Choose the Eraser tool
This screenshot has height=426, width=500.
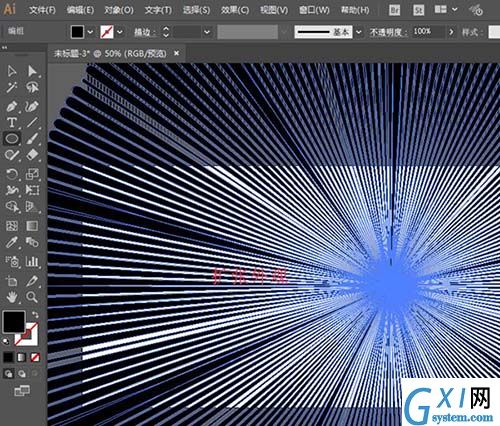[x=32, y=154]
